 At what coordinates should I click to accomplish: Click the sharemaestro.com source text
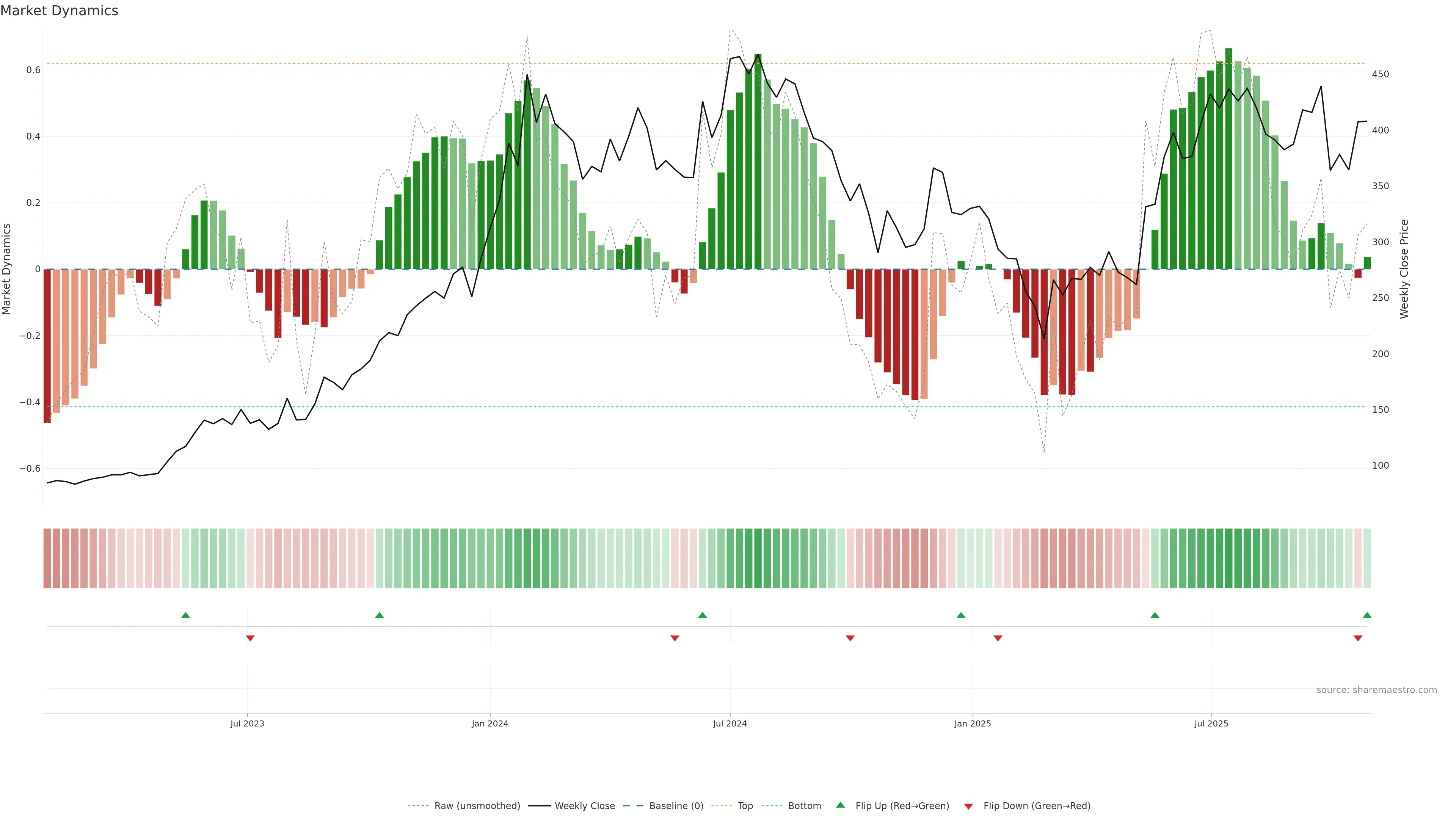tap(1376, 690)
